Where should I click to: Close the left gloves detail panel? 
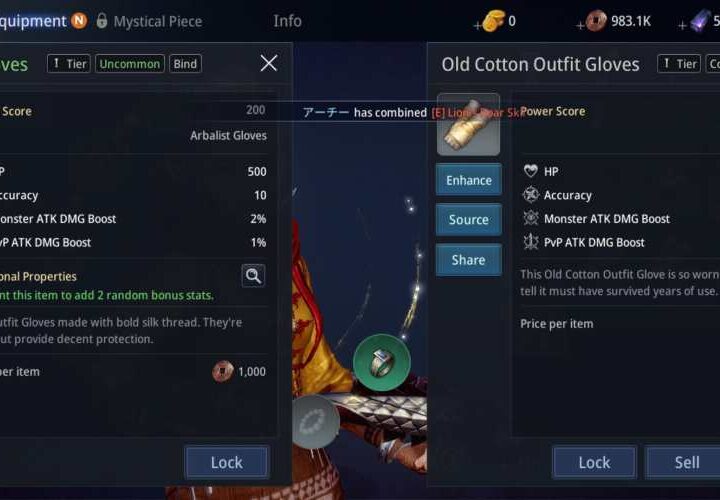point(269,63)
